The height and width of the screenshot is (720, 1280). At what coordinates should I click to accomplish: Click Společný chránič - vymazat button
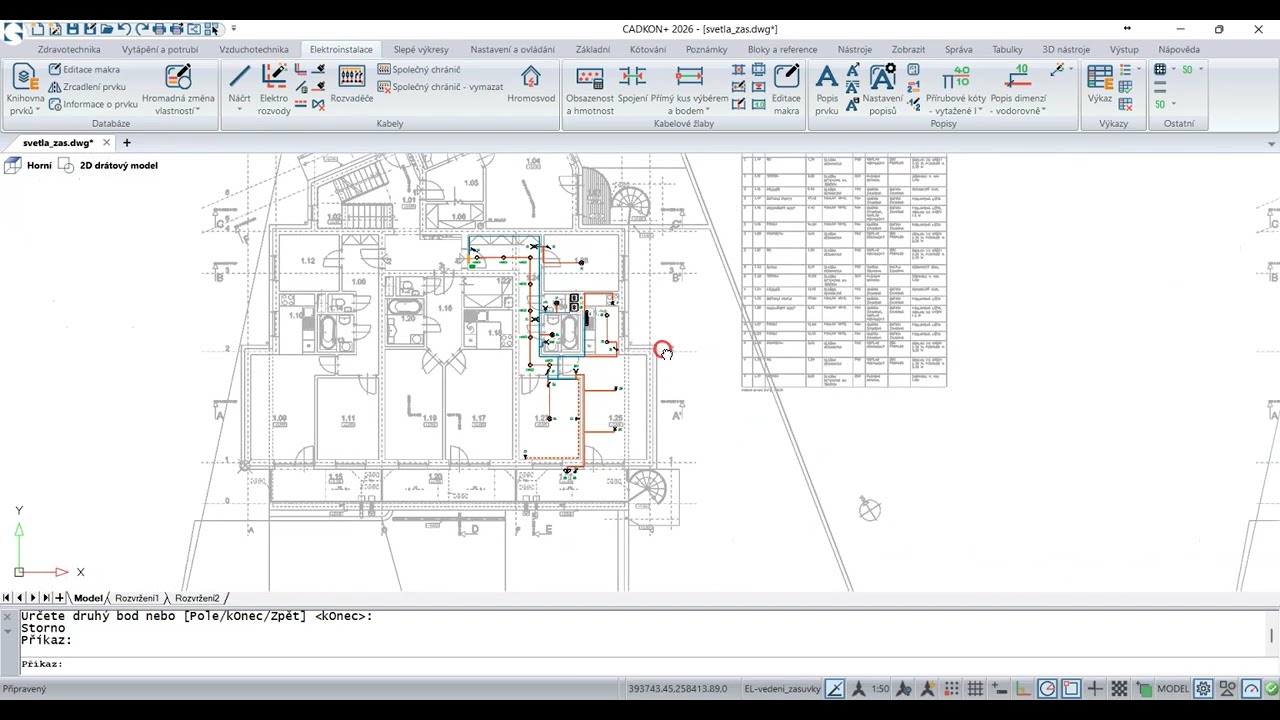[x=440, y=87]
